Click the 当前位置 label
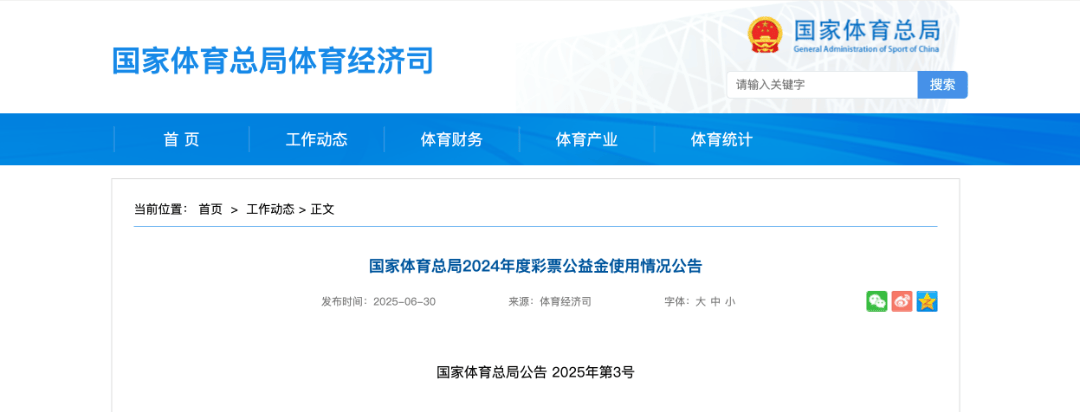This screenshot has width=1080, height=412. pyautogui.click(x=160, y=209)
